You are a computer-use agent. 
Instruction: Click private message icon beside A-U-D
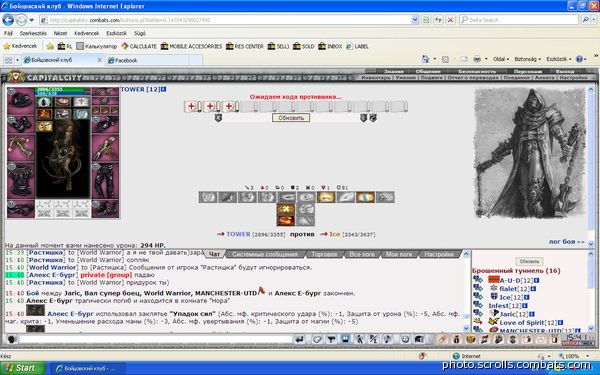tap(478, 280)
